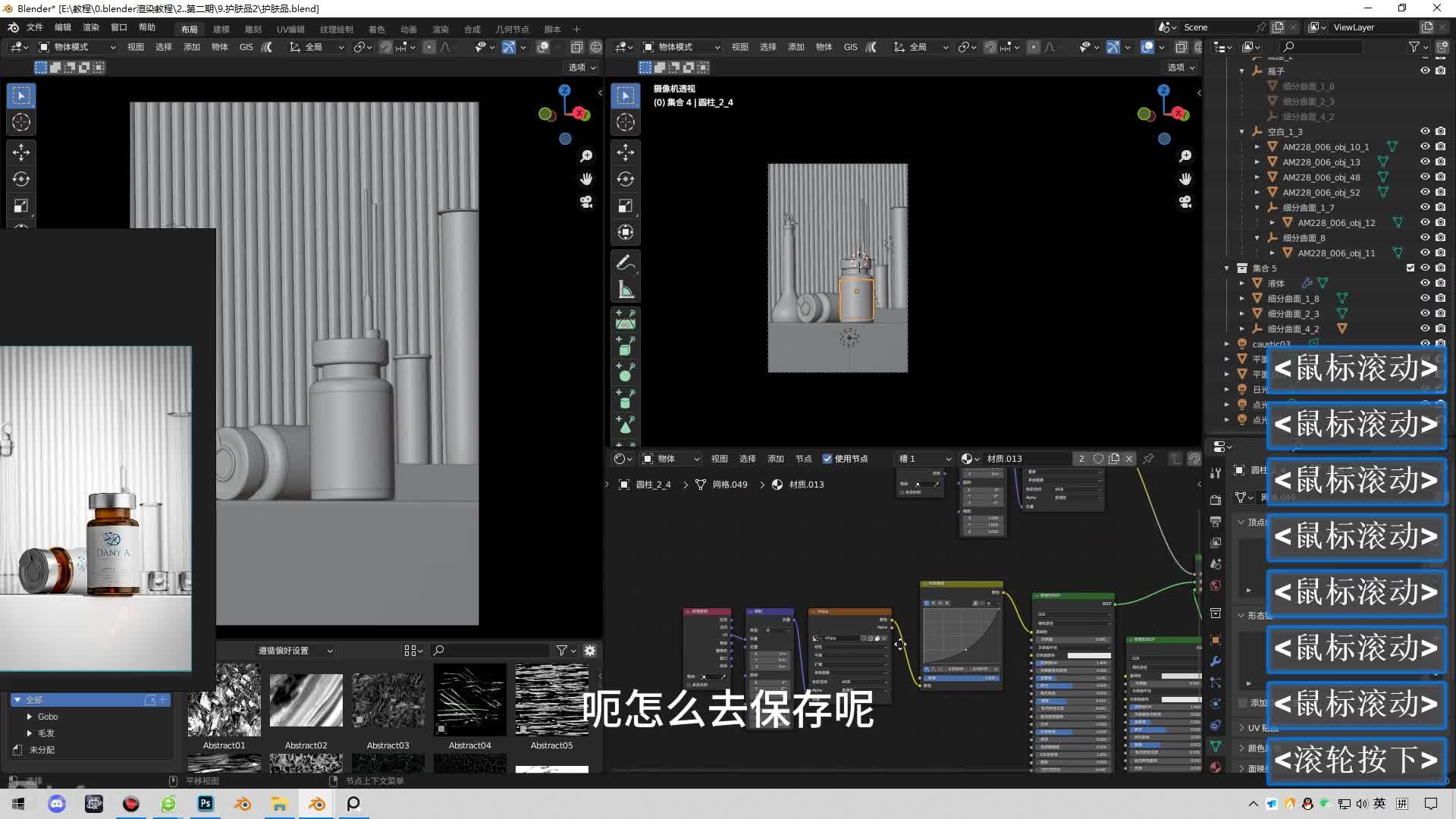Viewport: 1456px width, 819px height.
Task: Open 添加 menu in camera viewport header
Action: click(796, 47)
